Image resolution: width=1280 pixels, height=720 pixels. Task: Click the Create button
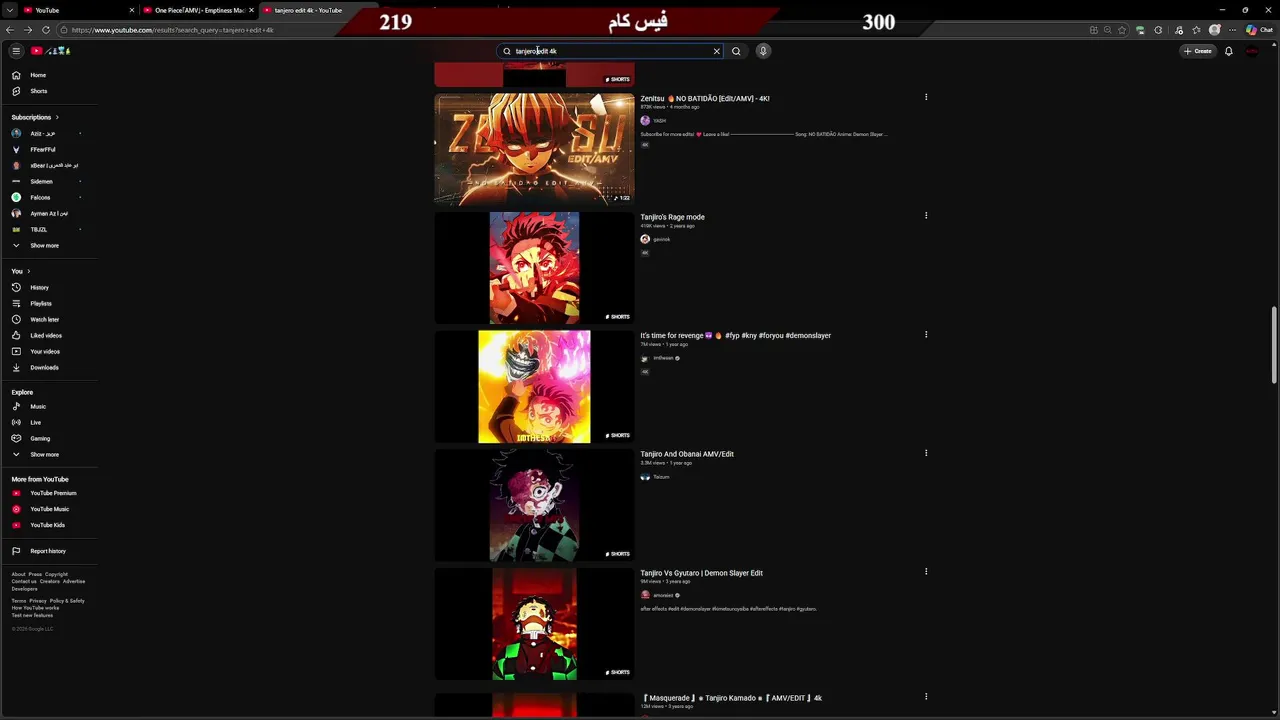[x=1198, y=51]
